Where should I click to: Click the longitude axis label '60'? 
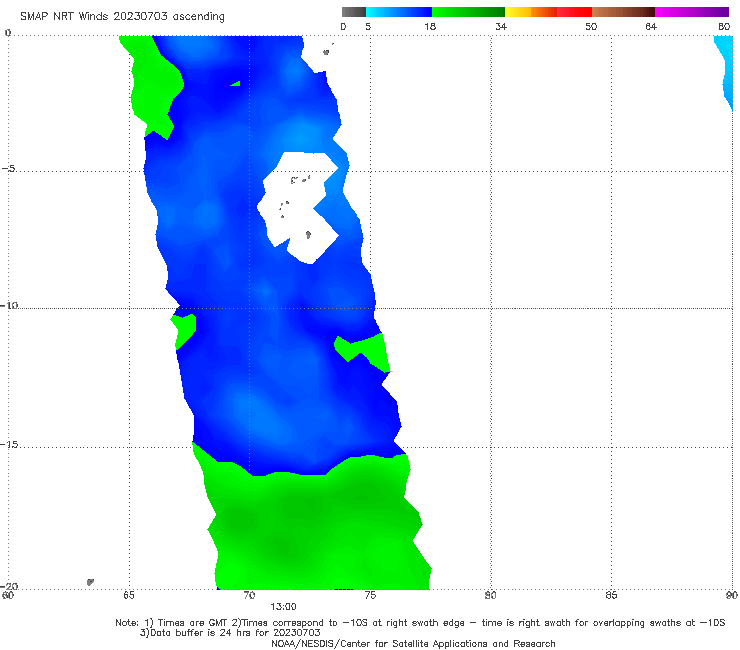click(x=8, y=595)
